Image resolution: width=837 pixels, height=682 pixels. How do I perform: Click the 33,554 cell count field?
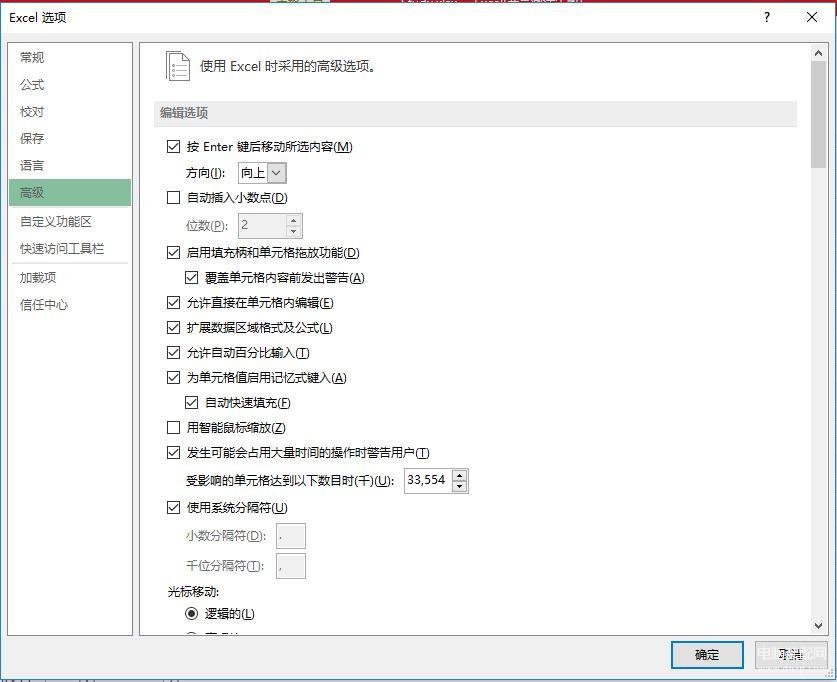pyautogui.click(x=428, y=480)
